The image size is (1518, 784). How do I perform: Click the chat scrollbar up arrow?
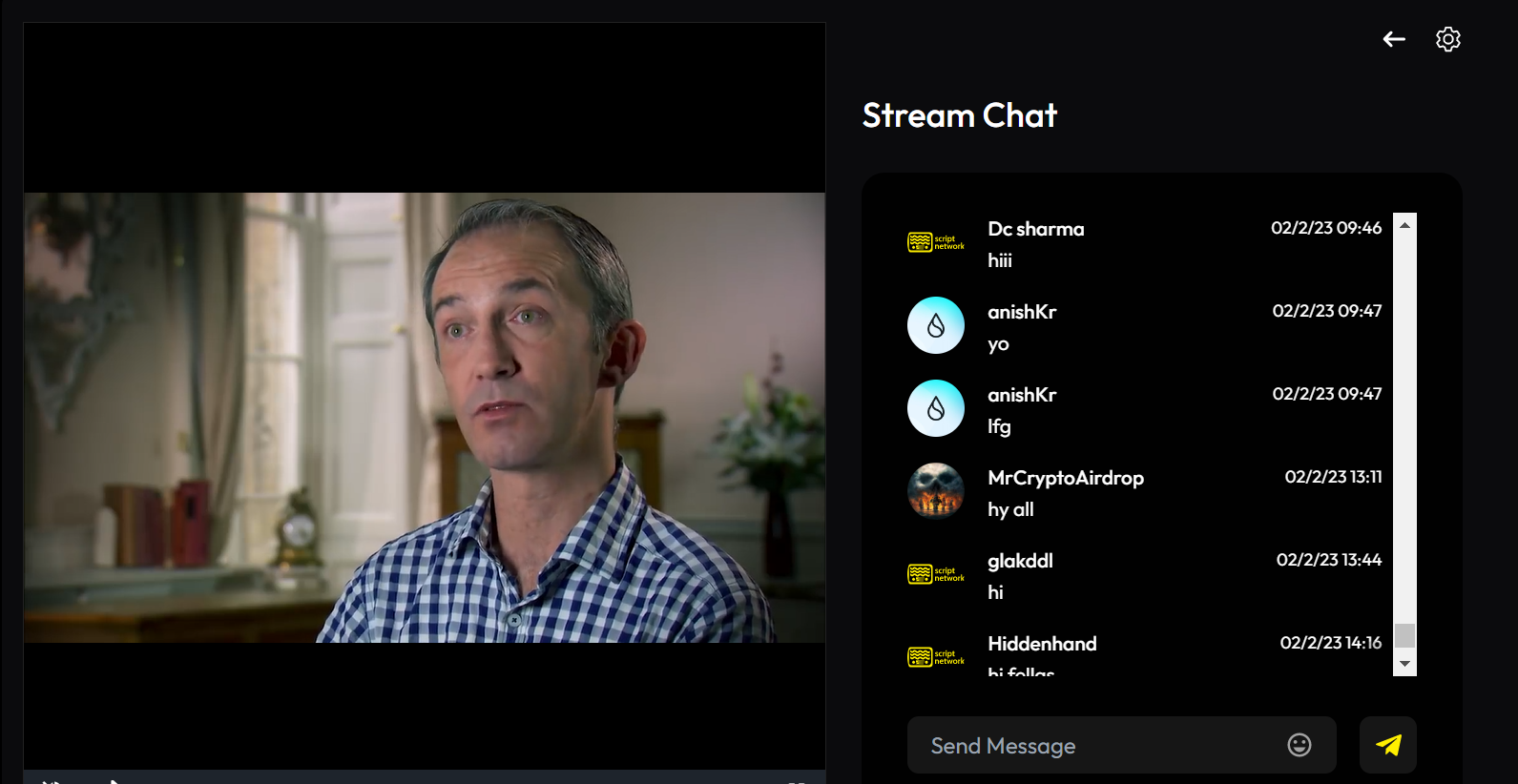(1404, 225)
